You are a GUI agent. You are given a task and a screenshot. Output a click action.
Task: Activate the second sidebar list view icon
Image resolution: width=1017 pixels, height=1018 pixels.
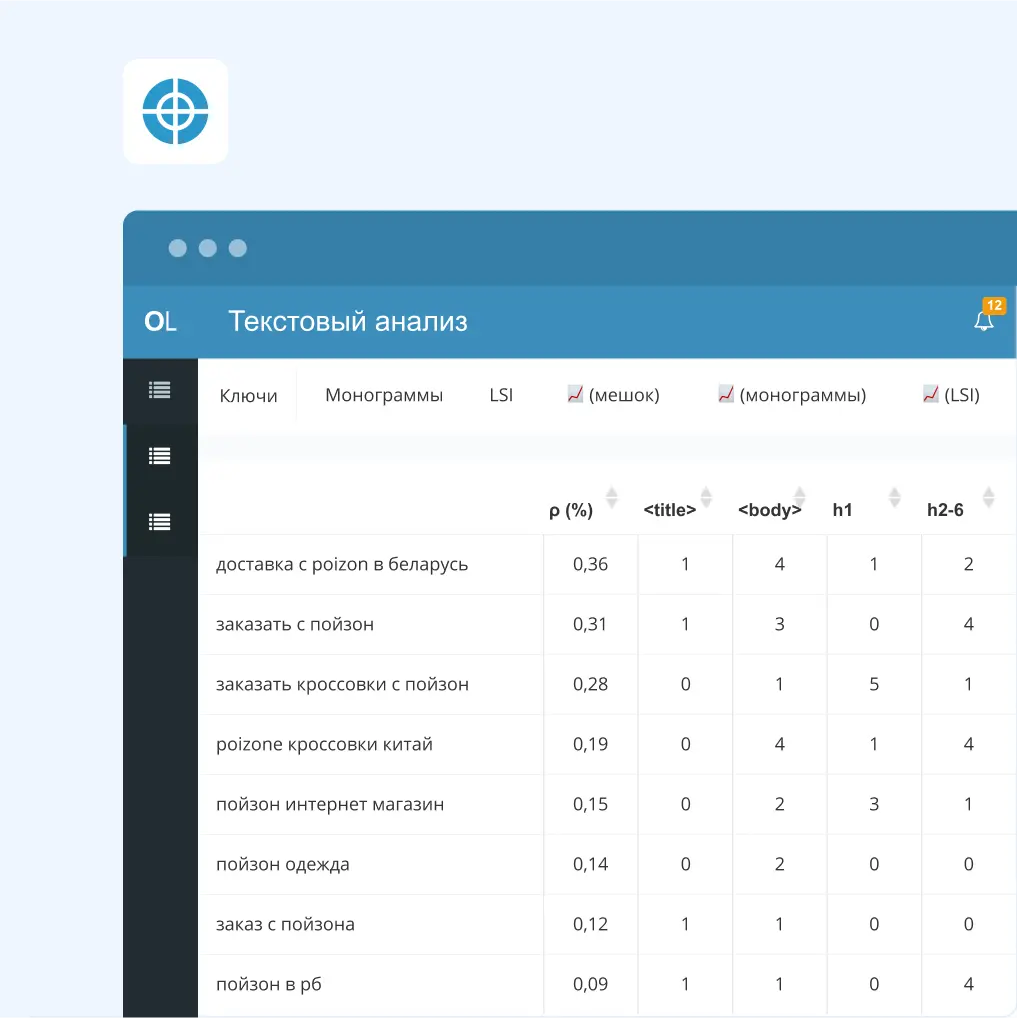point(160,456)
